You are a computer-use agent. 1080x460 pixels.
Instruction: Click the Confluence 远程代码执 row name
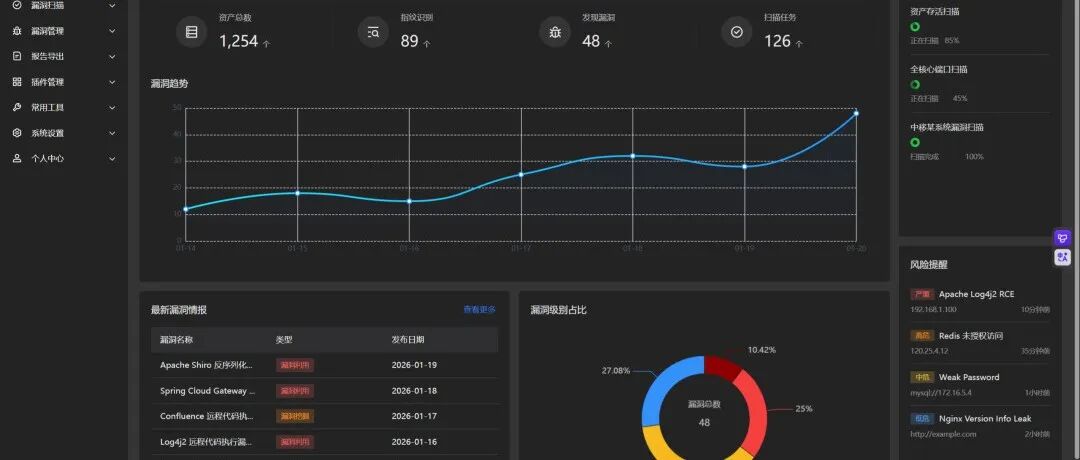click(206, 416)
